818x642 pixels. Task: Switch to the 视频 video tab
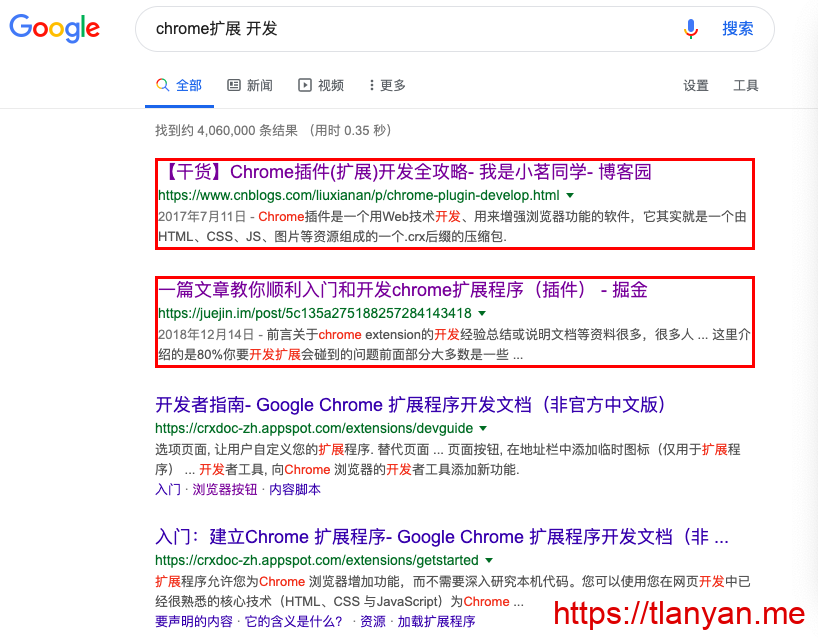[x=321, y=86]
